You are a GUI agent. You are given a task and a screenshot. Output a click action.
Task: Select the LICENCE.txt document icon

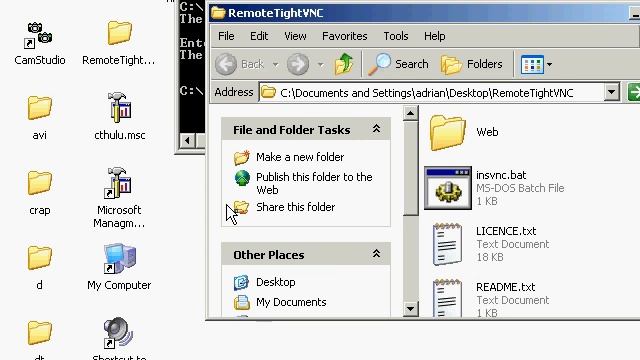click(447, 244)
